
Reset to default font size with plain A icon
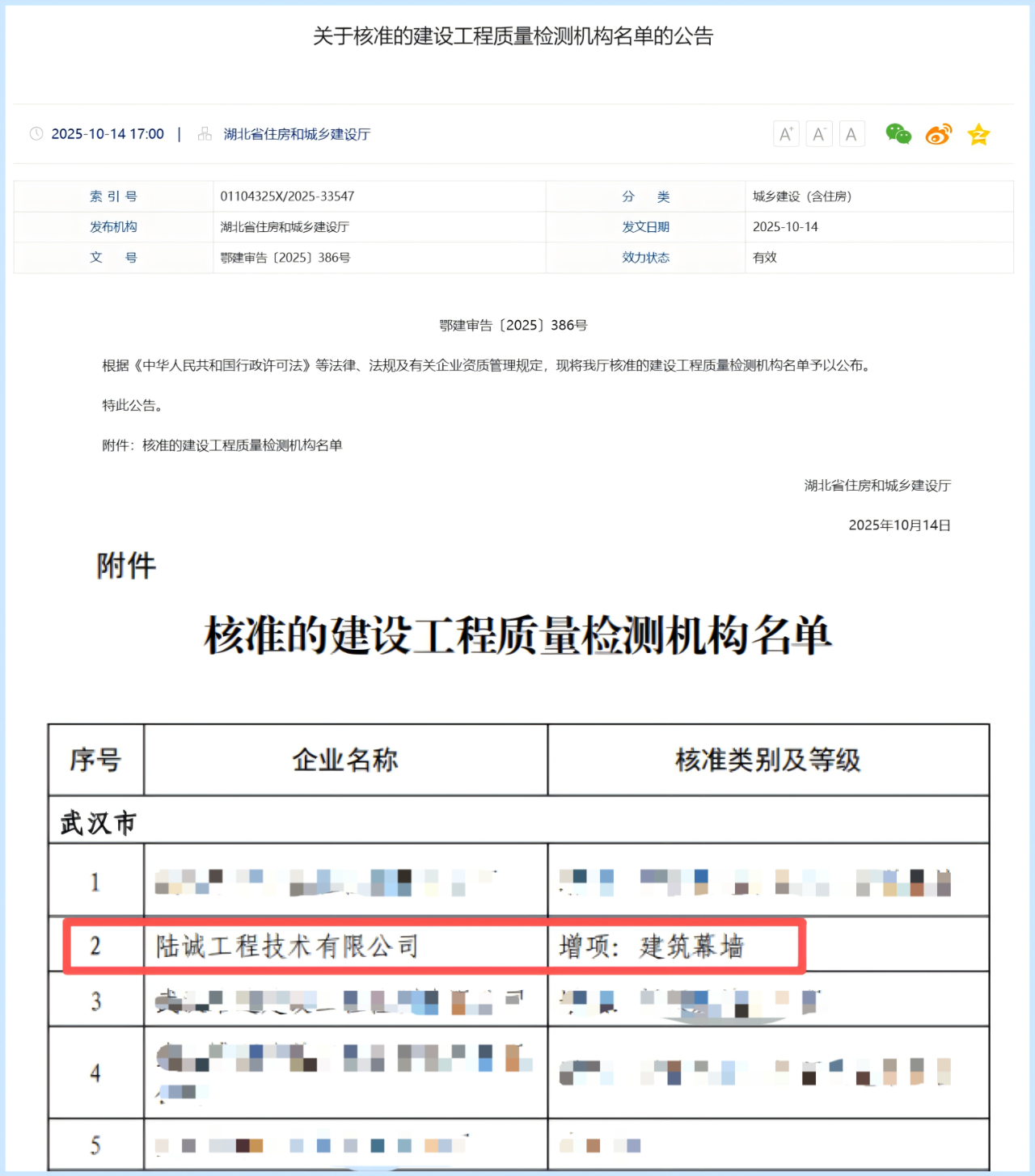click(x=851, y=134)
